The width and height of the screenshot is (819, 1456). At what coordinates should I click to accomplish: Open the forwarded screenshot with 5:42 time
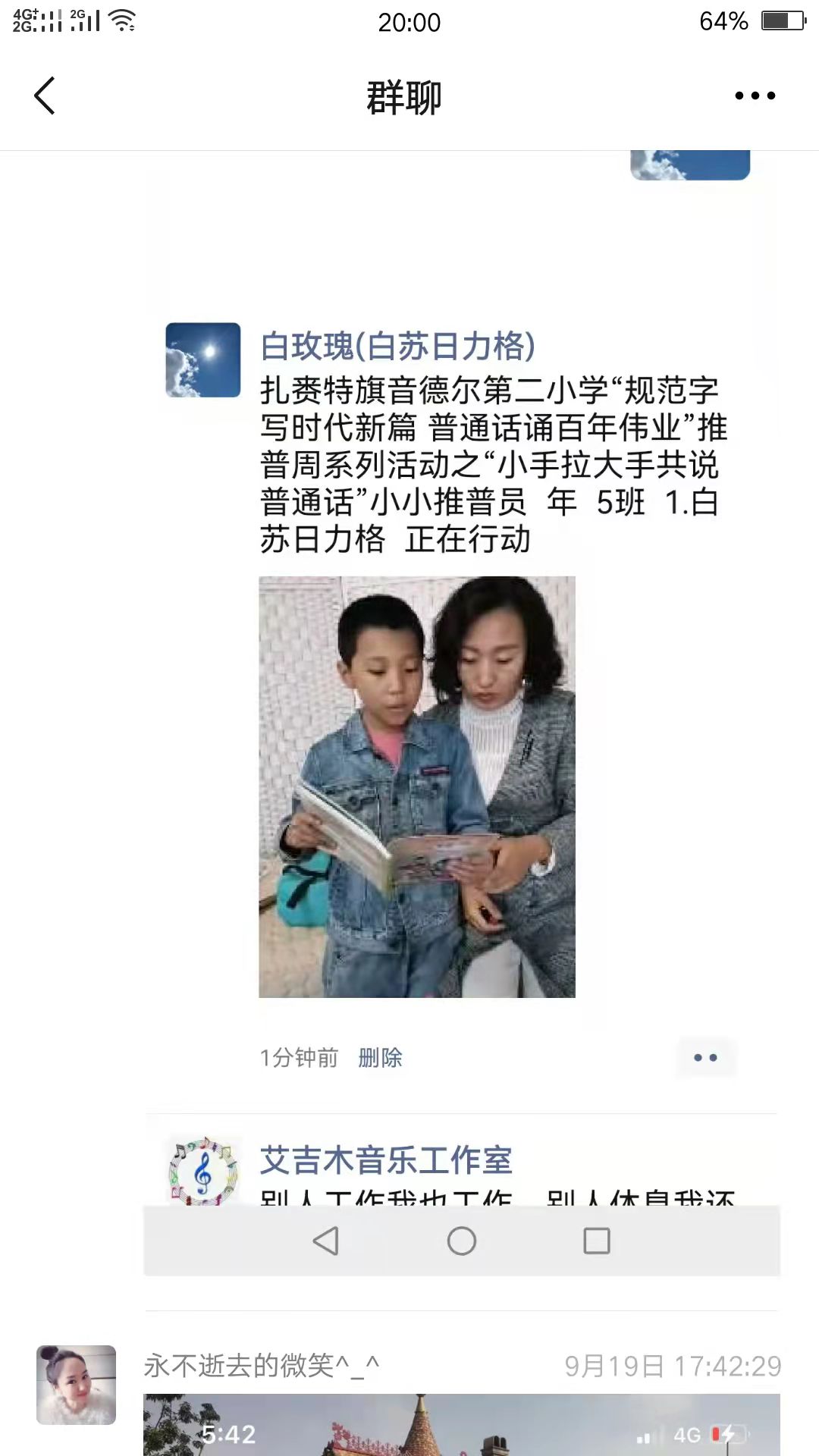click(x=462, y=1424)
